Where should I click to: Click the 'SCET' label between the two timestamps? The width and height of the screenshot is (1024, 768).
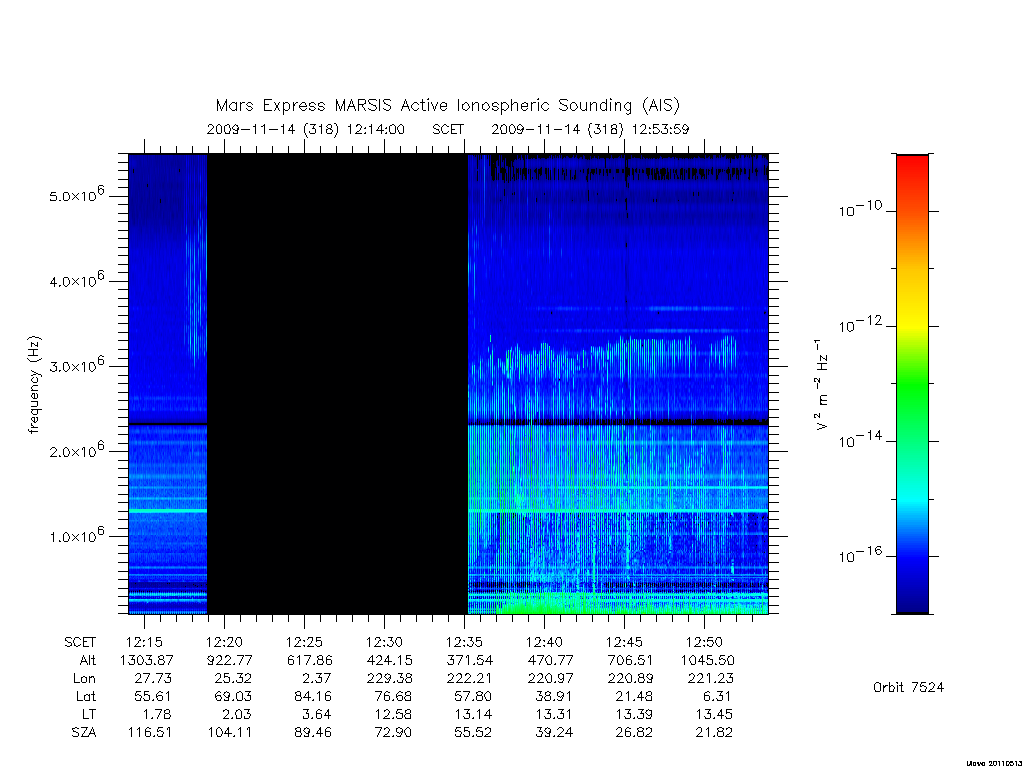coord(448,129)
